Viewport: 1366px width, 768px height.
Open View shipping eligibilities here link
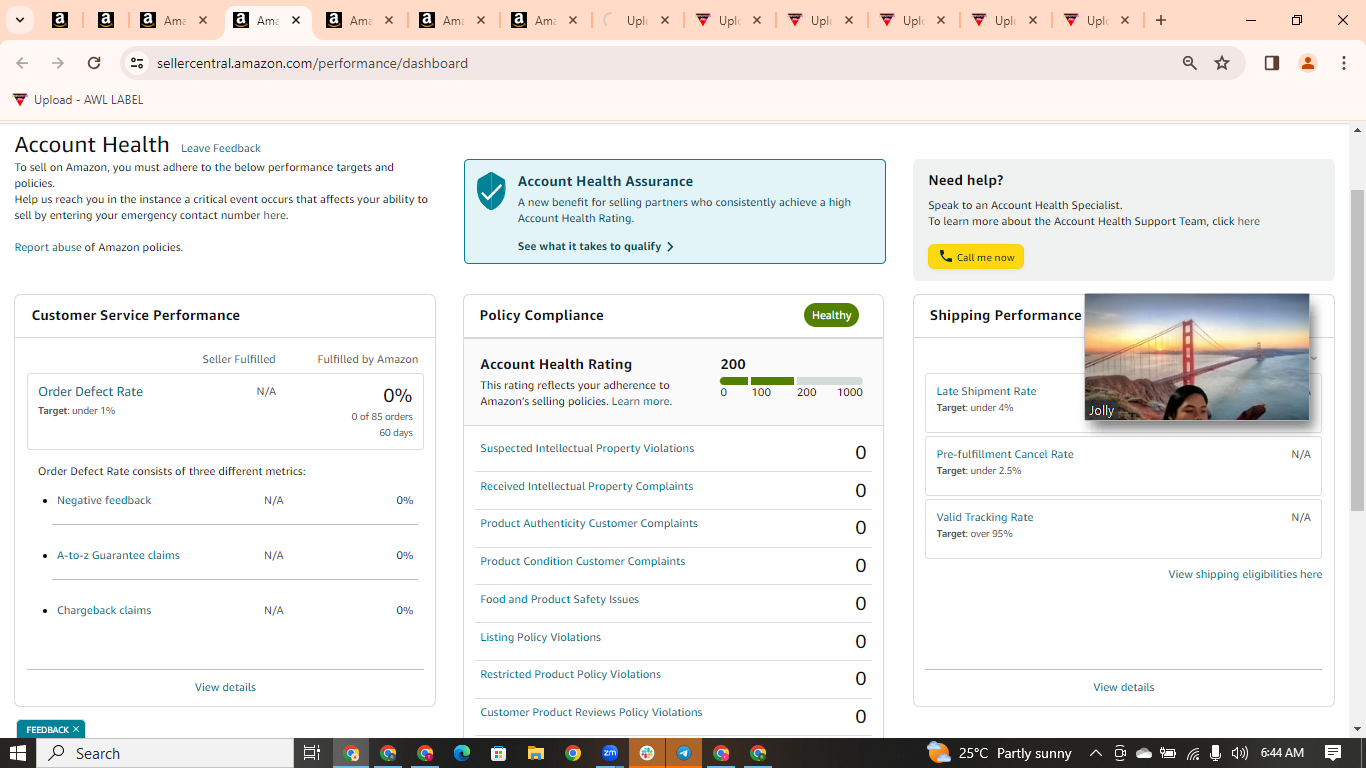(1245, 574)
